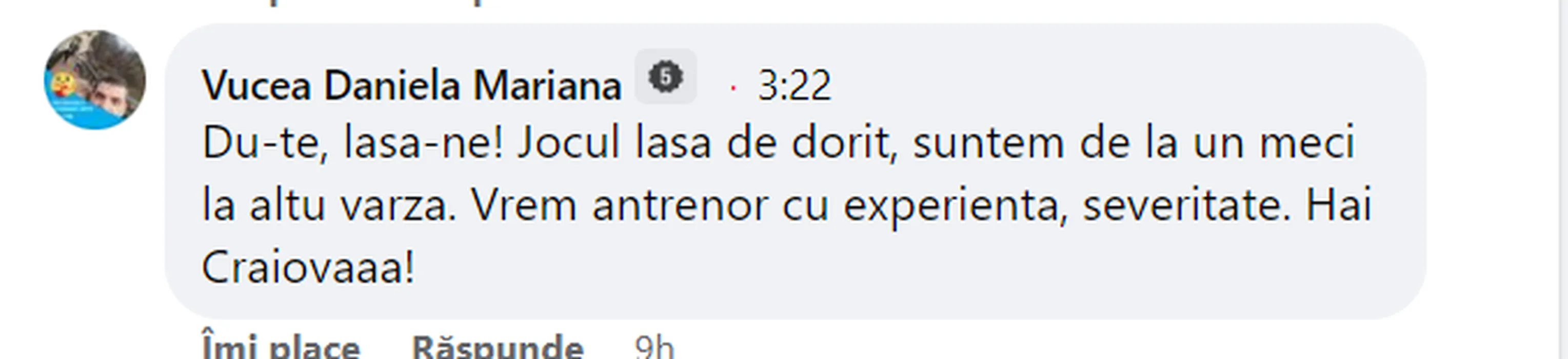Click the comment line beginning "la altu varza"
Image resolution: width=1568 pixels, height=359 pixels.
[x=786, y=206]
